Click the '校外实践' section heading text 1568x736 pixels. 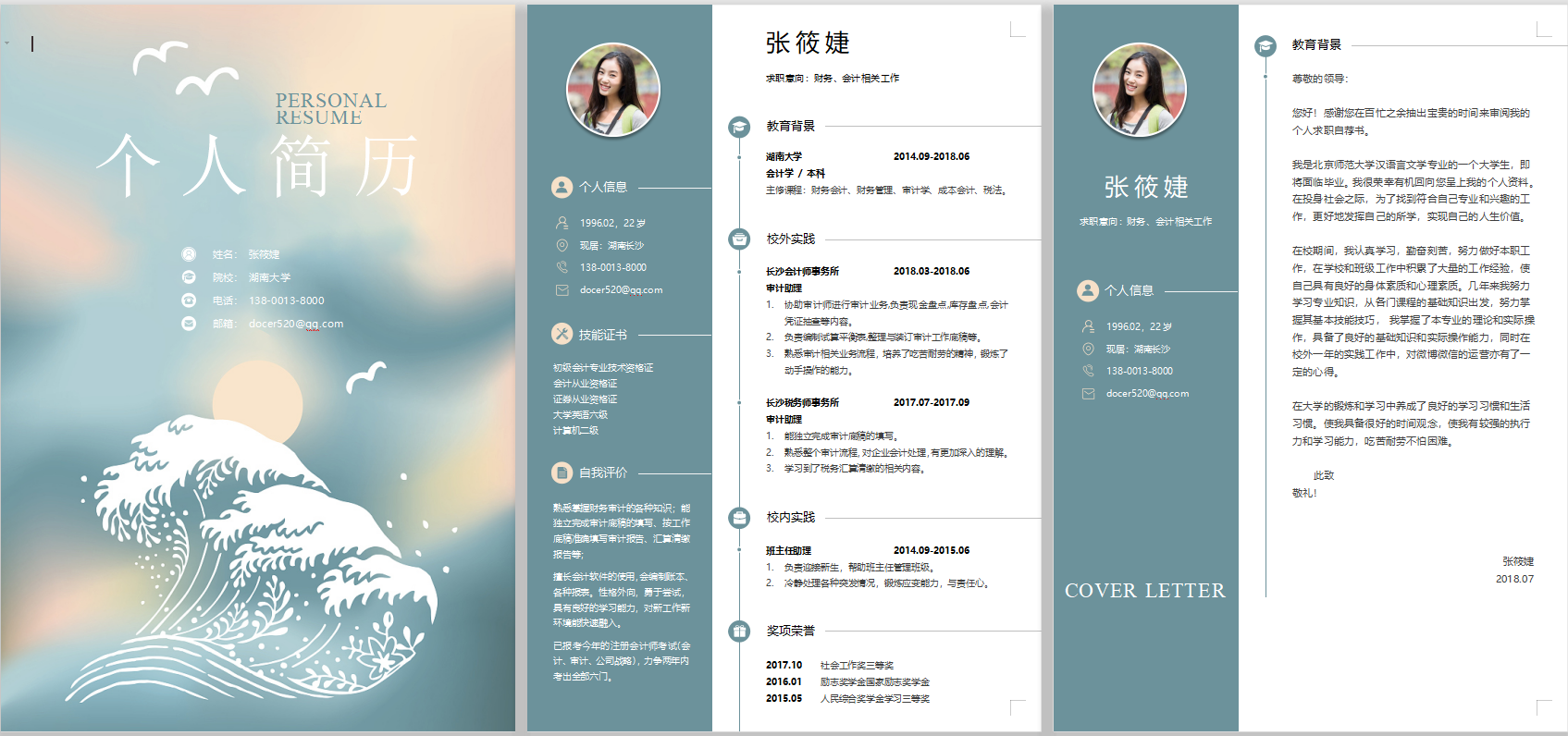791,239
